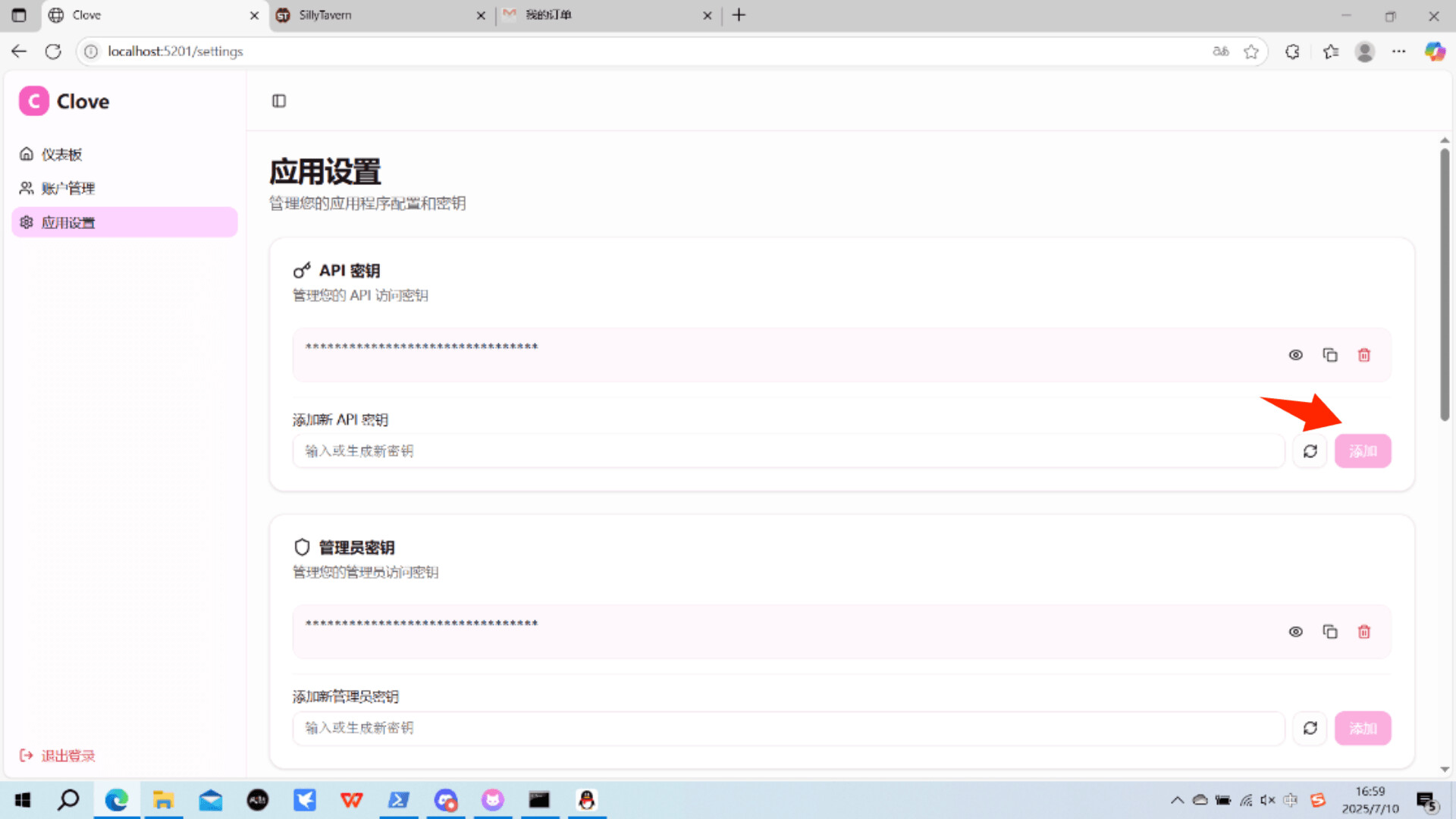Copy the admin key to clipboard
The image size is (1456, 819).
point(1329,631)
